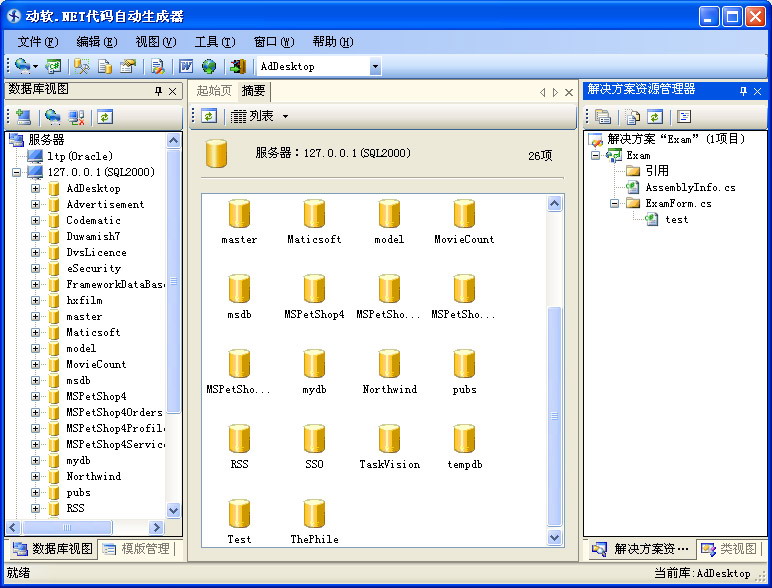Close the database view panel
The height and width of the screenshot is (588, 772).
[x=172, y=91]
